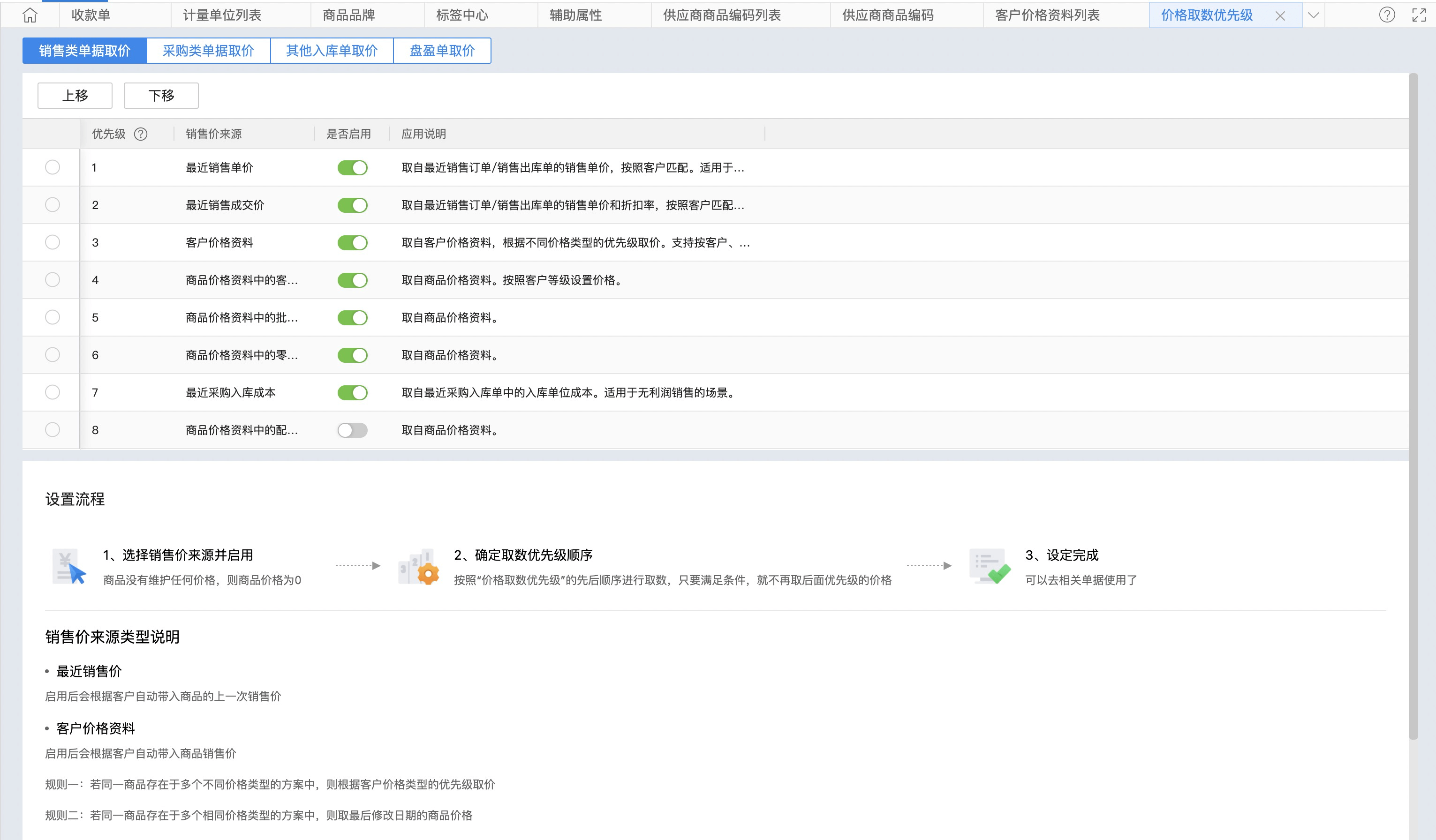The height and width of the screenshot is (840, 1436).
Task: Select the 客户价格资料 row radio button
Action: point(53,242)
